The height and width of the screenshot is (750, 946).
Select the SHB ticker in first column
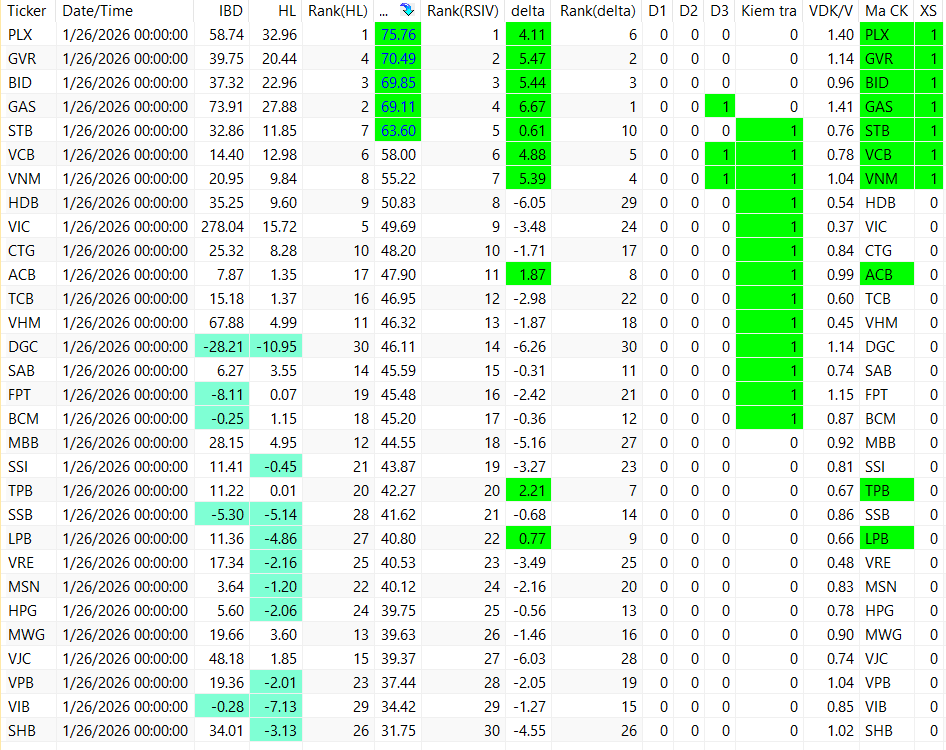tap(22, 731)
